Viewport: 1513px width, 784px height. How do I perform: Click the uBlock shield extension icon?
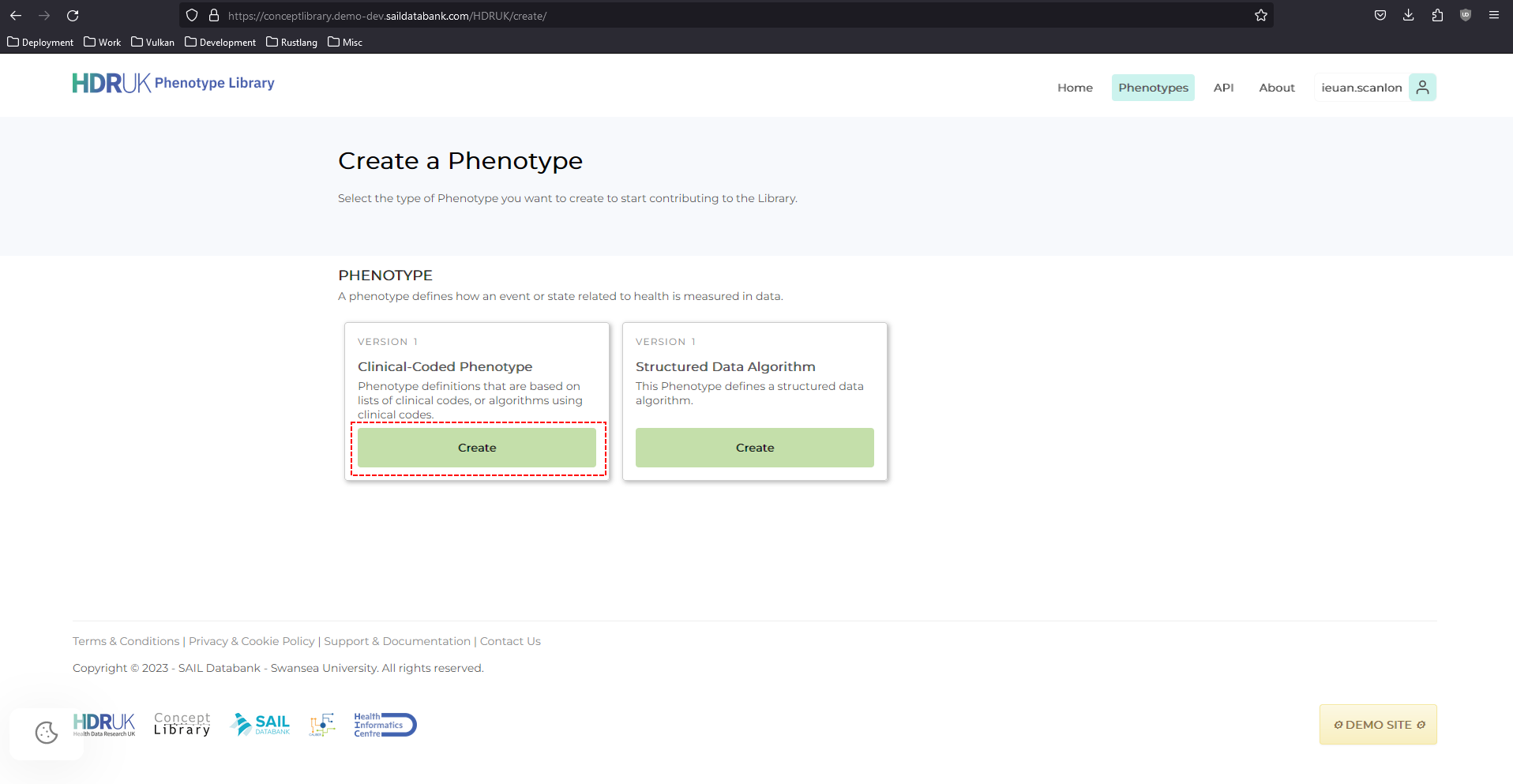click(1466, 15)
